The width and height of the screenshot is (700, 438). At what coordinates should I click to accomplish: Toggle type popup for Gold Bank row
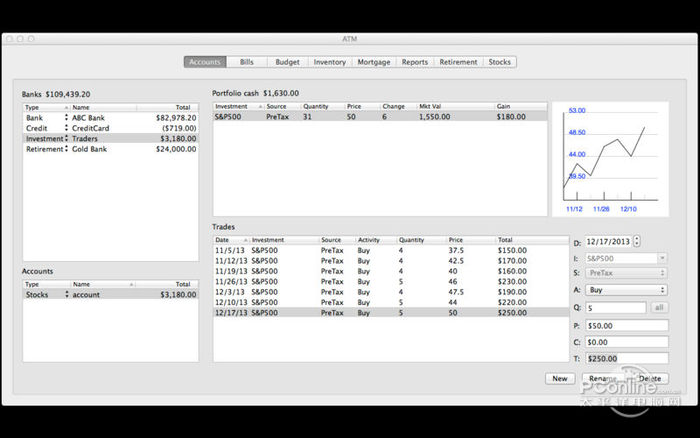point(66,149)
